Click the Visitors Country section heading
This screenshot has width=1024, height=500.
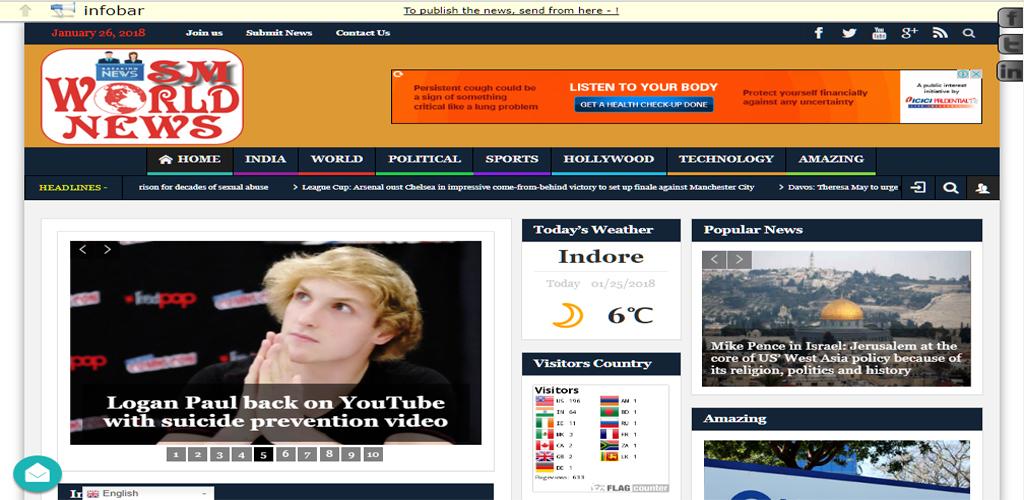[x=592, y=364]
